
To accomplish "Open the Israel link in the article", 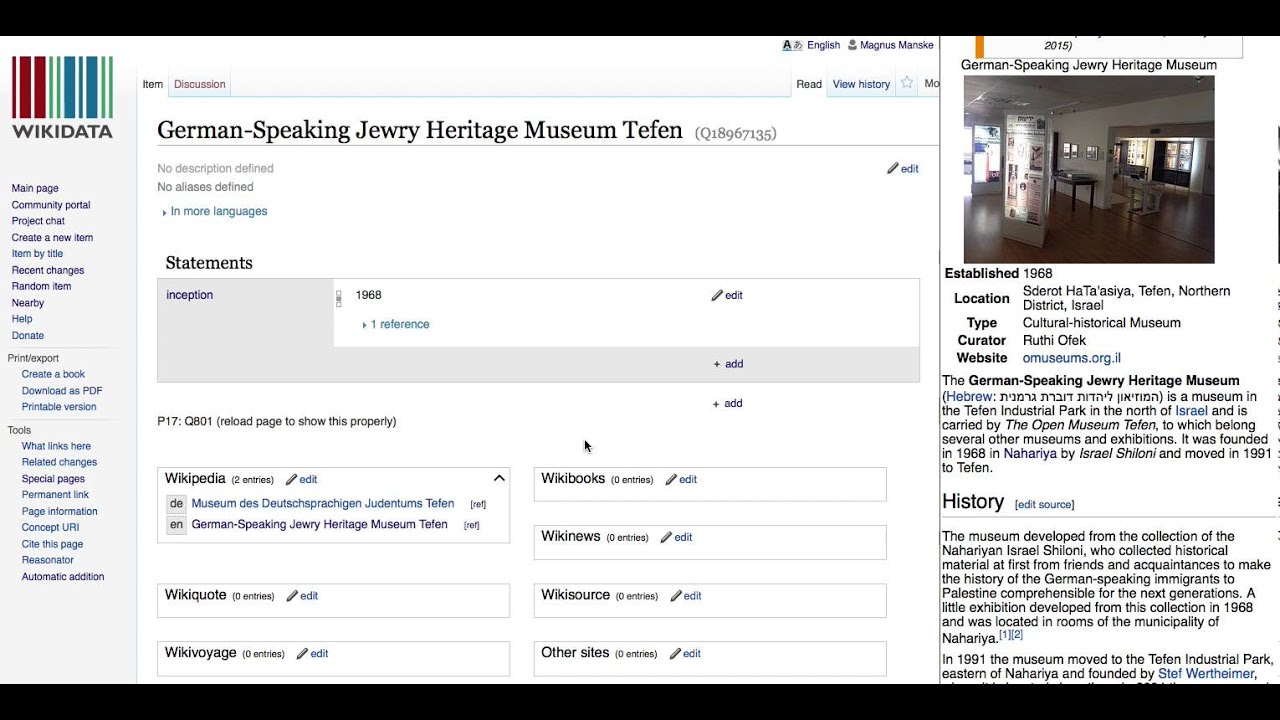I will coord(1191,411).
